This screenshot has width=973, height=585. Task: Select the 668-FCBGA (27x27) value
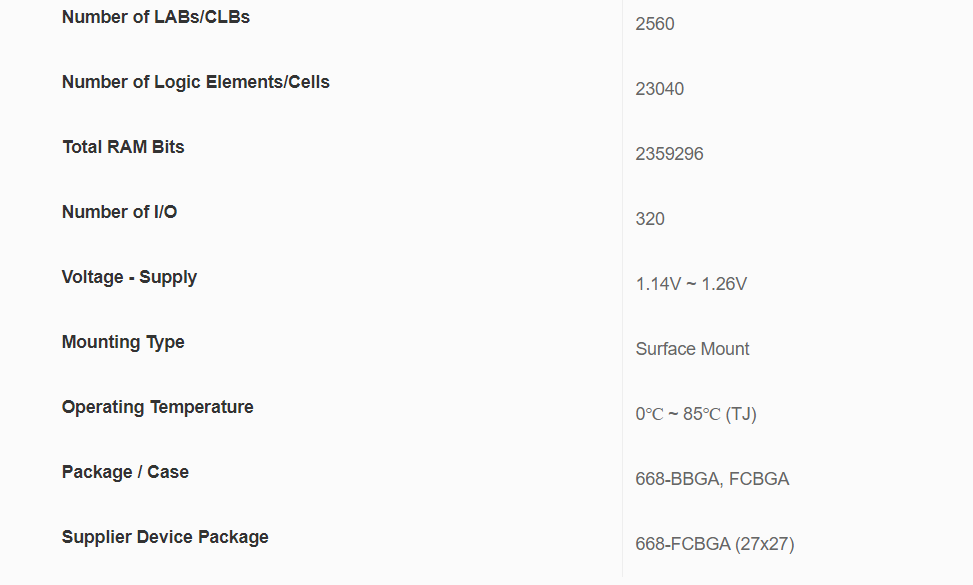tap(714, 544)
